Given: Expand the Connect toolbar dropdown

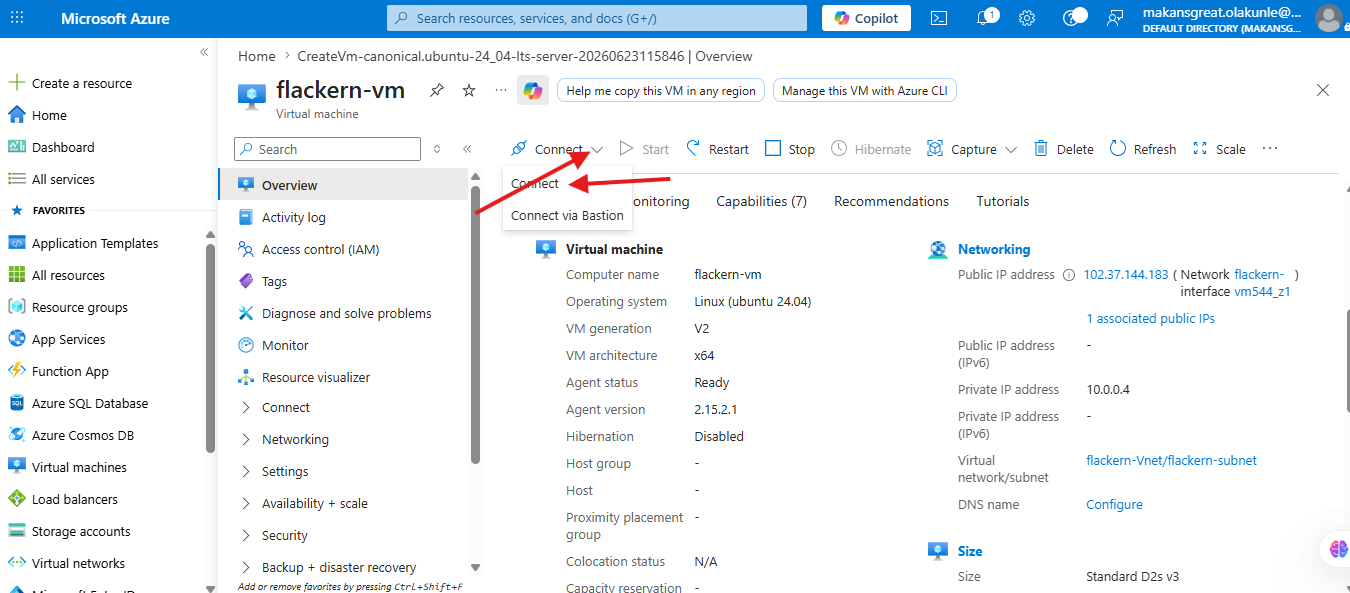Looking at the screenshot, I should (597, 150).
